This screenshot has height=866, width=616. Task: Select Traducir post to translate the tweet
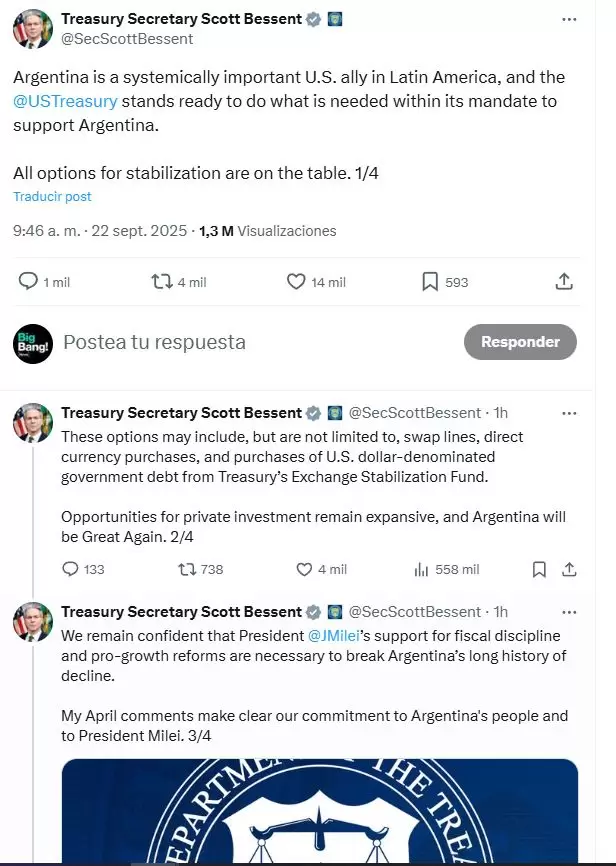click(52, 196)
